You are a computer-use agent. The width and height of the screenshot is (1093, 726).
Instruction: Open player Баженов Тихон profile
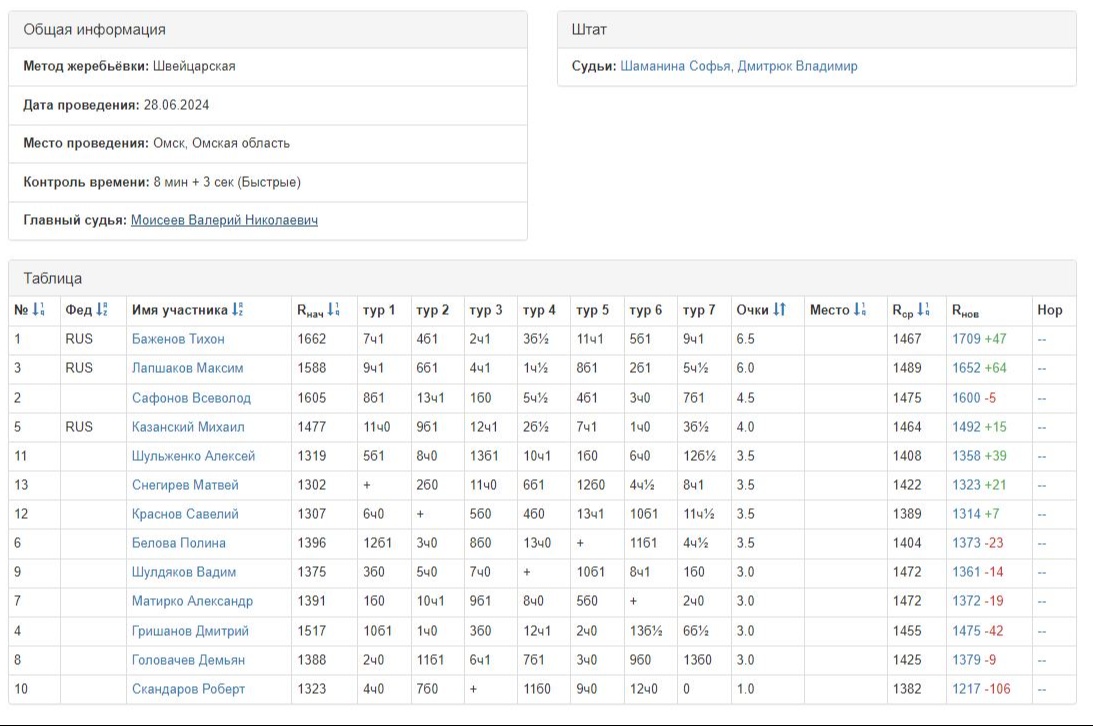pyautogui.click(x=178, y=339)
